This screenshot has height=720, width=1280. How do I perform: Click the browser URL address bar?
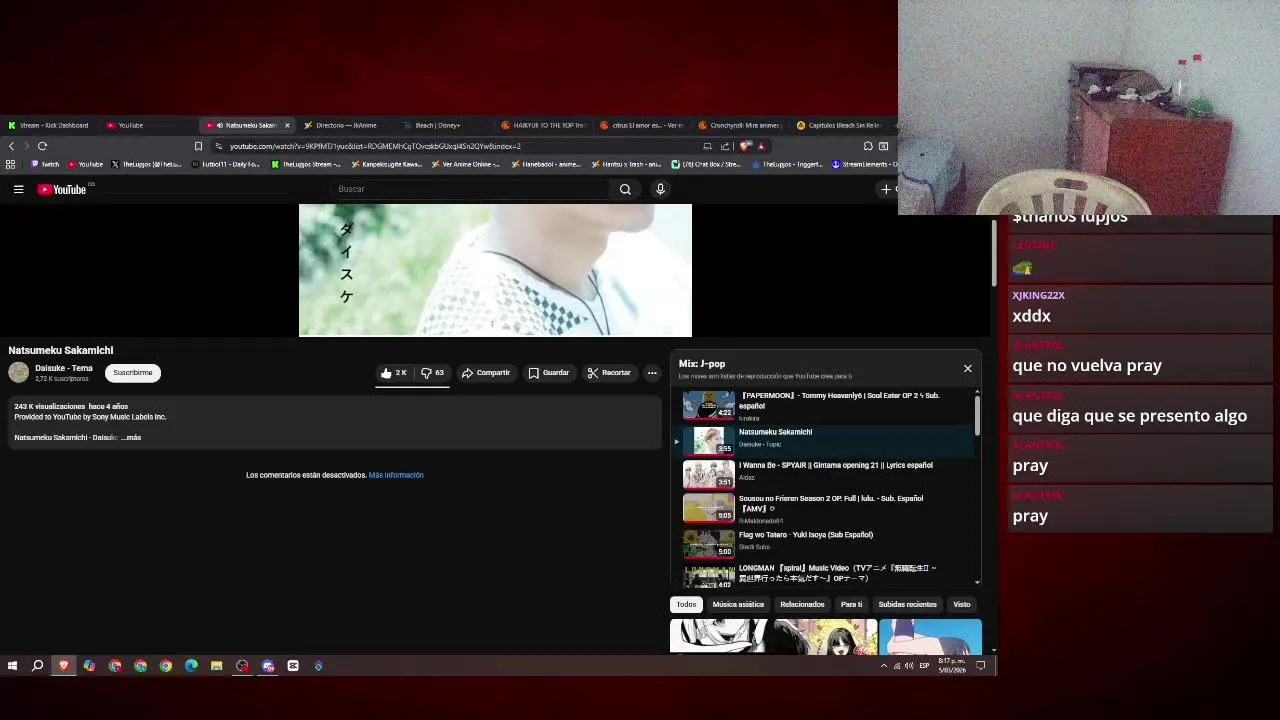pyautogui.click(x=460, y=146)
